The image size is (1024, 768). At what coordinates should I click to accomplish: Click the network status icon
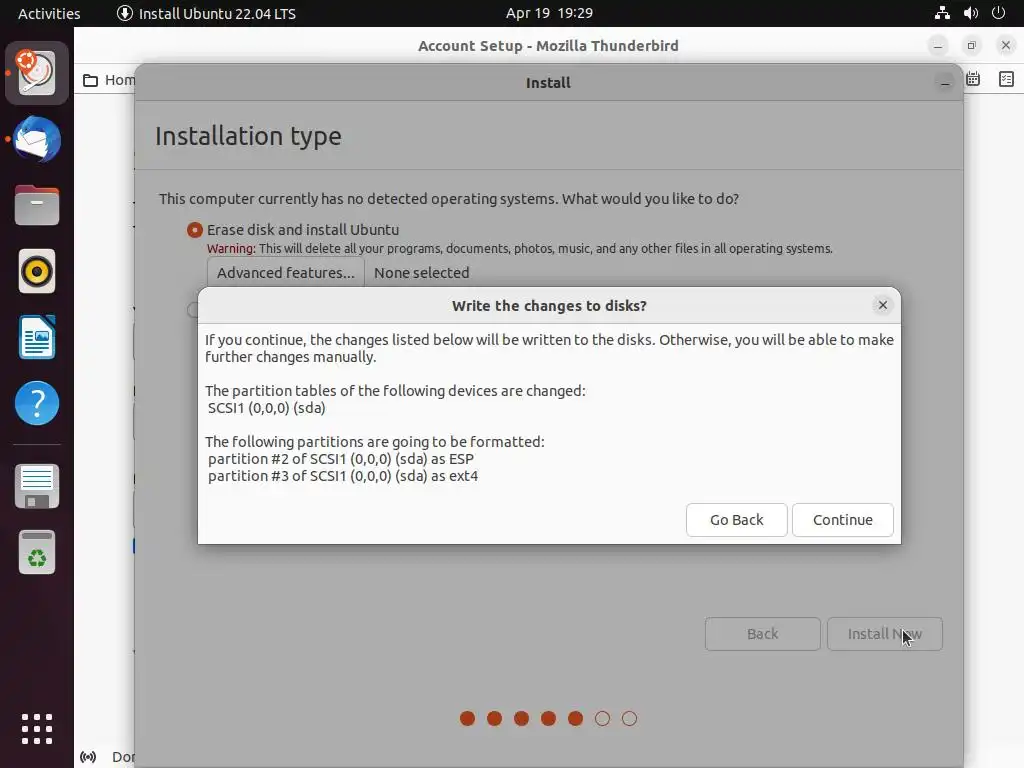942,13
